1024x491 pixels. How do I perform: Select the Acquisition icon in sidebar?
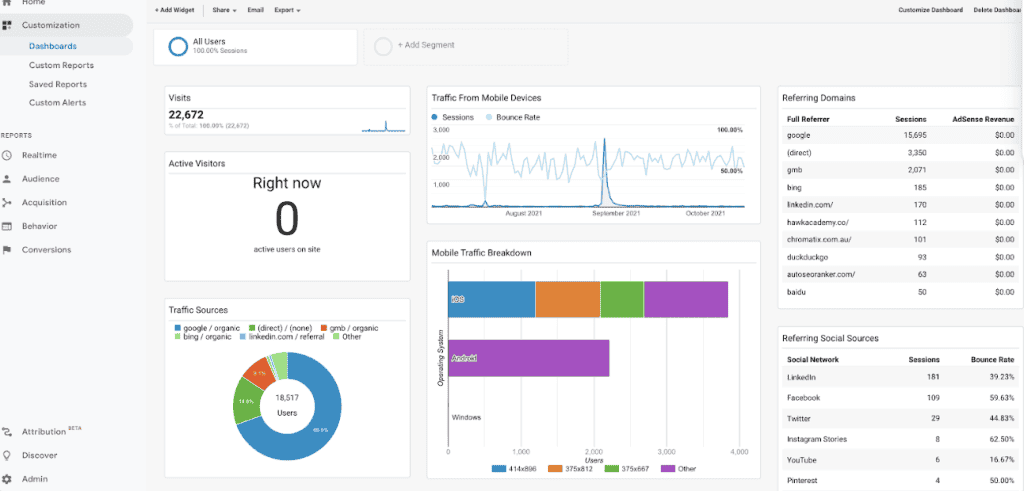pyautogui.click(x=8, y=203)
